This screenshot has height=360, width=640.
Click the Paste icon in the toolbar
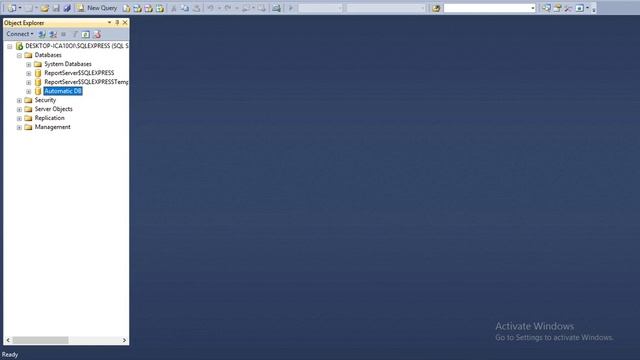(196, 8)
